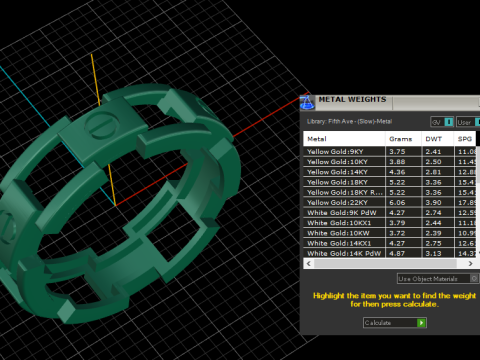Sort by the Grams column header
This screenshot has height=360, width=480.
pyautogui.click(x=403, y=139)
